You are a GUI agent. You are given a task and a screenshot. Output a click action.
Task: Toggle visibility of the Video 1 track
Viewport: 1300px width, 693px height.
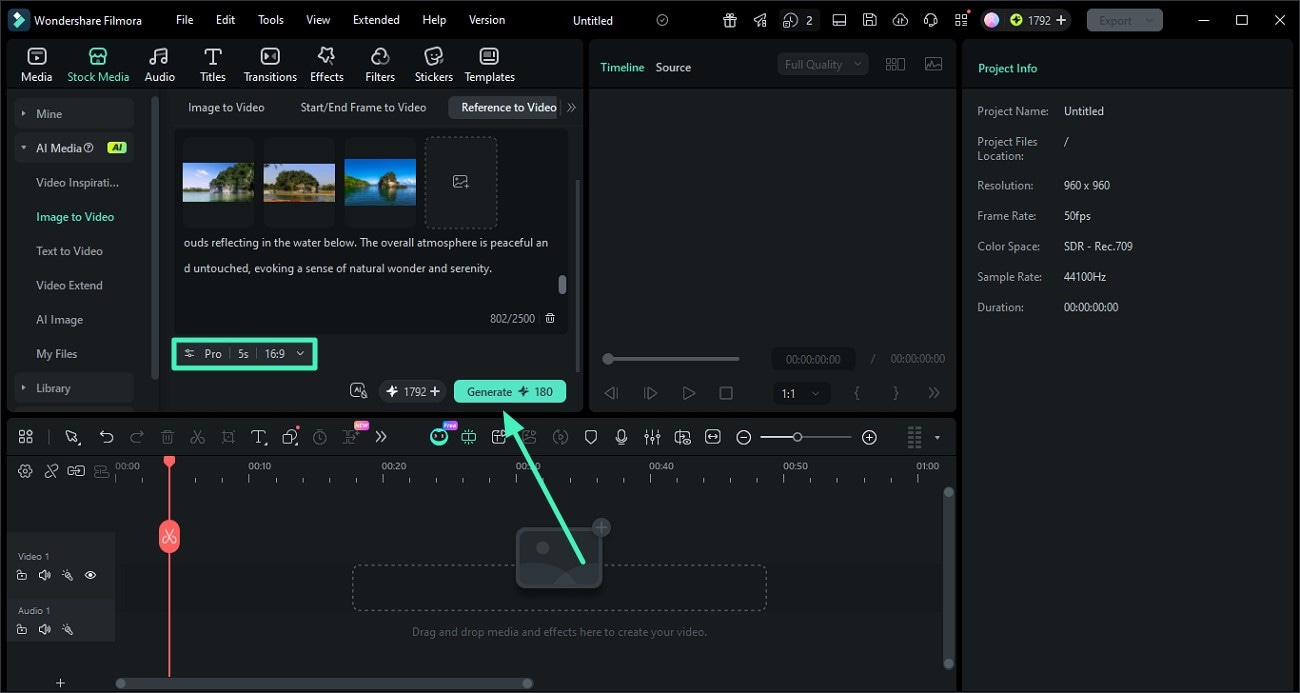(x=90, y=575)
